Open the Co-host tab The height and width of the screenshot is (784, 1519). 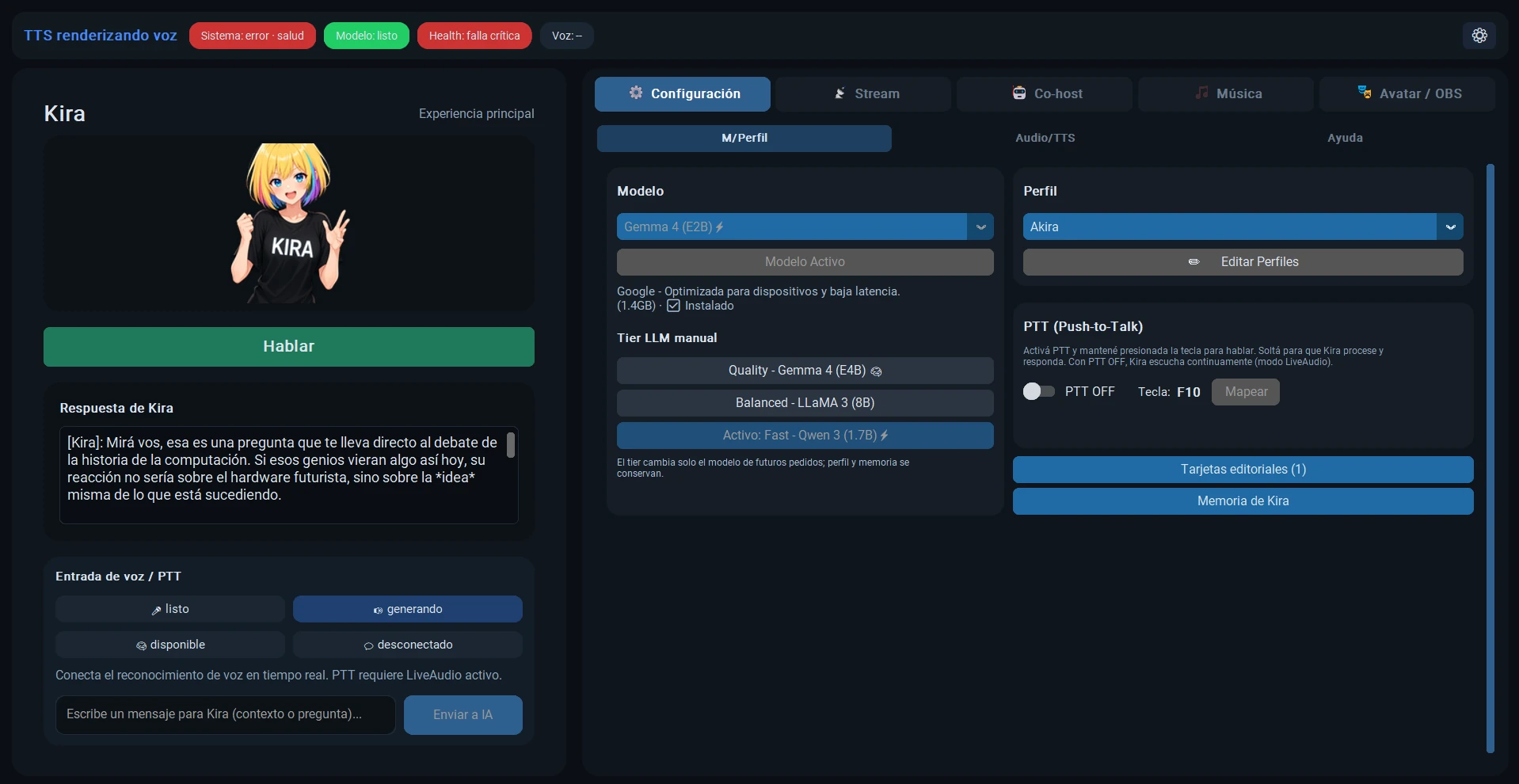(x=1045, y=93)
